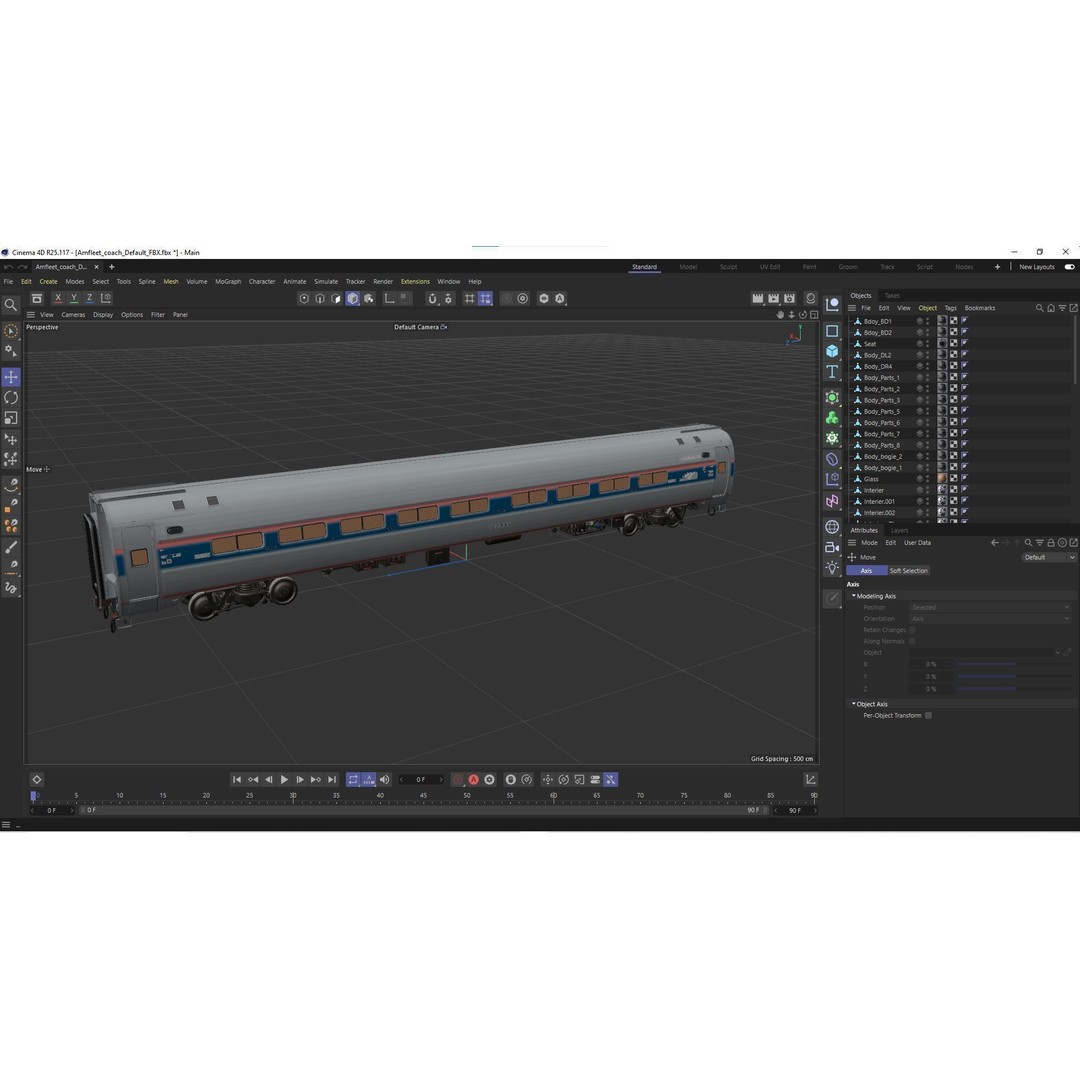Select the Move tool in left toolbar
Viewport: 1080px width, 1080px height.
point(11,377)
